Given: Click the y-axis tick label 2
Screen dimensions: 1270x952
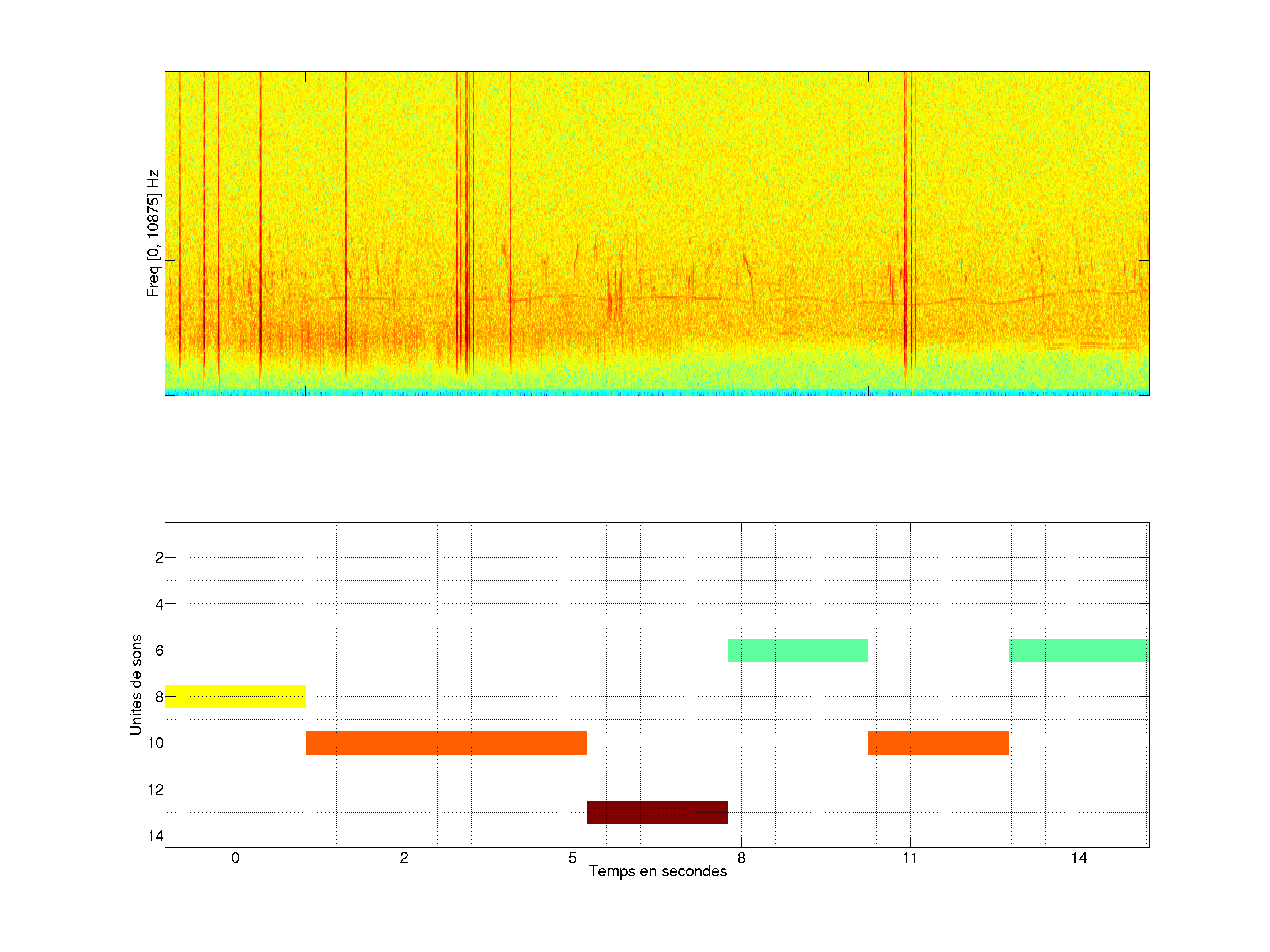Looking at the screenshot, I should click(159, 558).
